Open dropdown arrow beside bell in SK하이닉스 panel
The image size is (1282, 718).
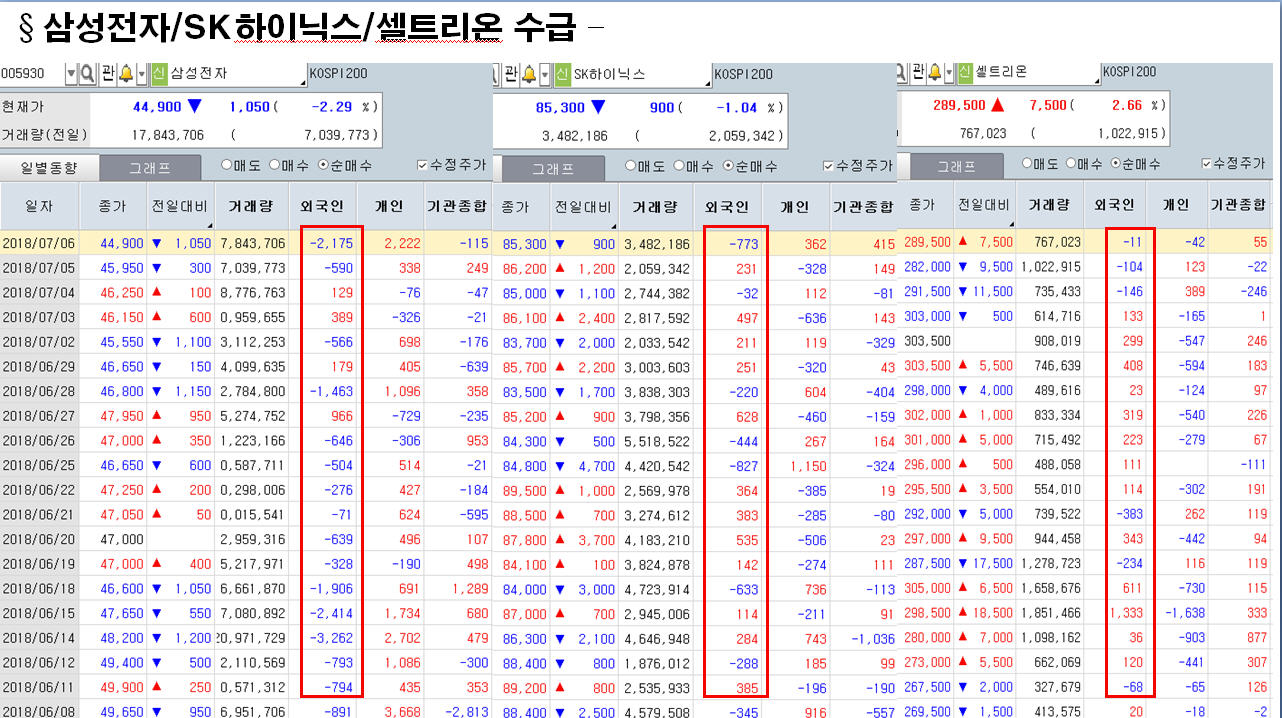click(545, 74)
